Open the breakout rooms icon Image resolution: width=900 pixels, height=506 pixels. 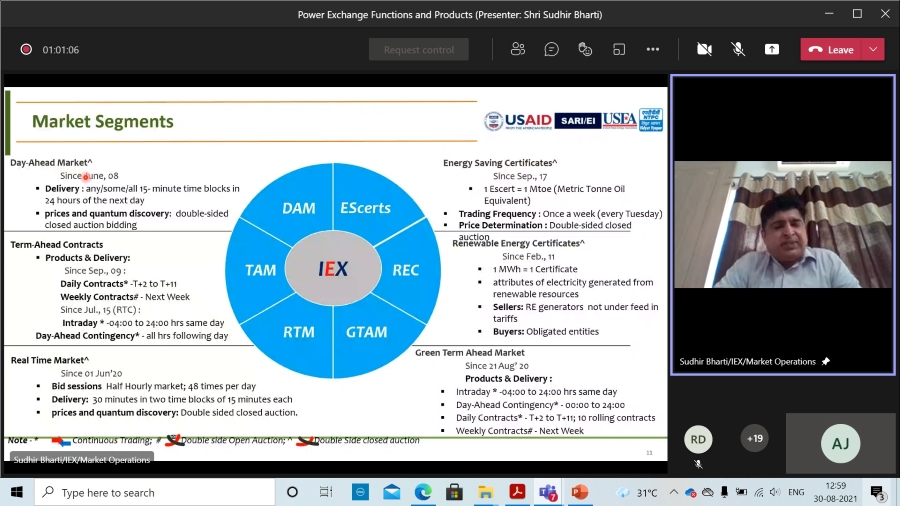pos(619,49)
